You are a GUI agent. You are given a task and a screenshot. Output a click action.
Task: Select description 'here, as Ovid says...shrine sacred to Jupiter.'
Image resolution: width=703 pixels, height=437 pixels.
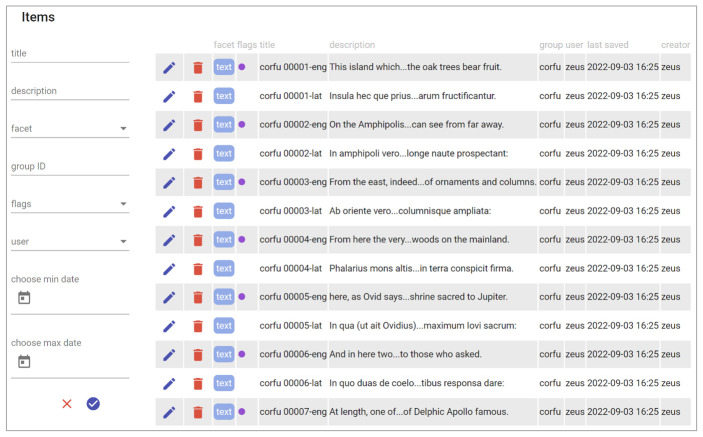tap(418, 297)
